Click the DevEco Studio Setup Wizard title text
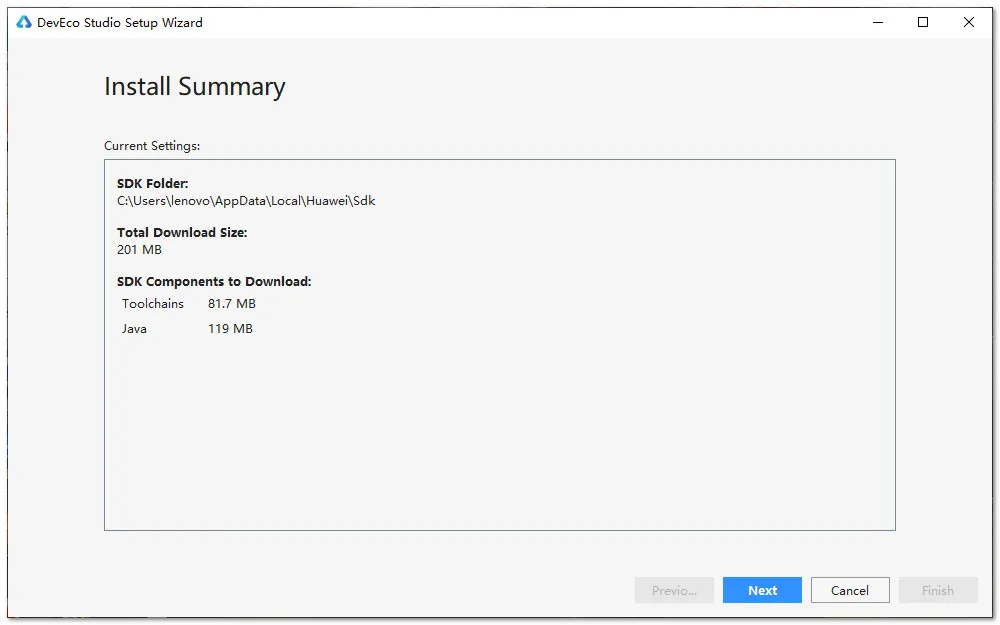Image resolution: width=1000 pixels, height=625 pixels. coord(120,22)
